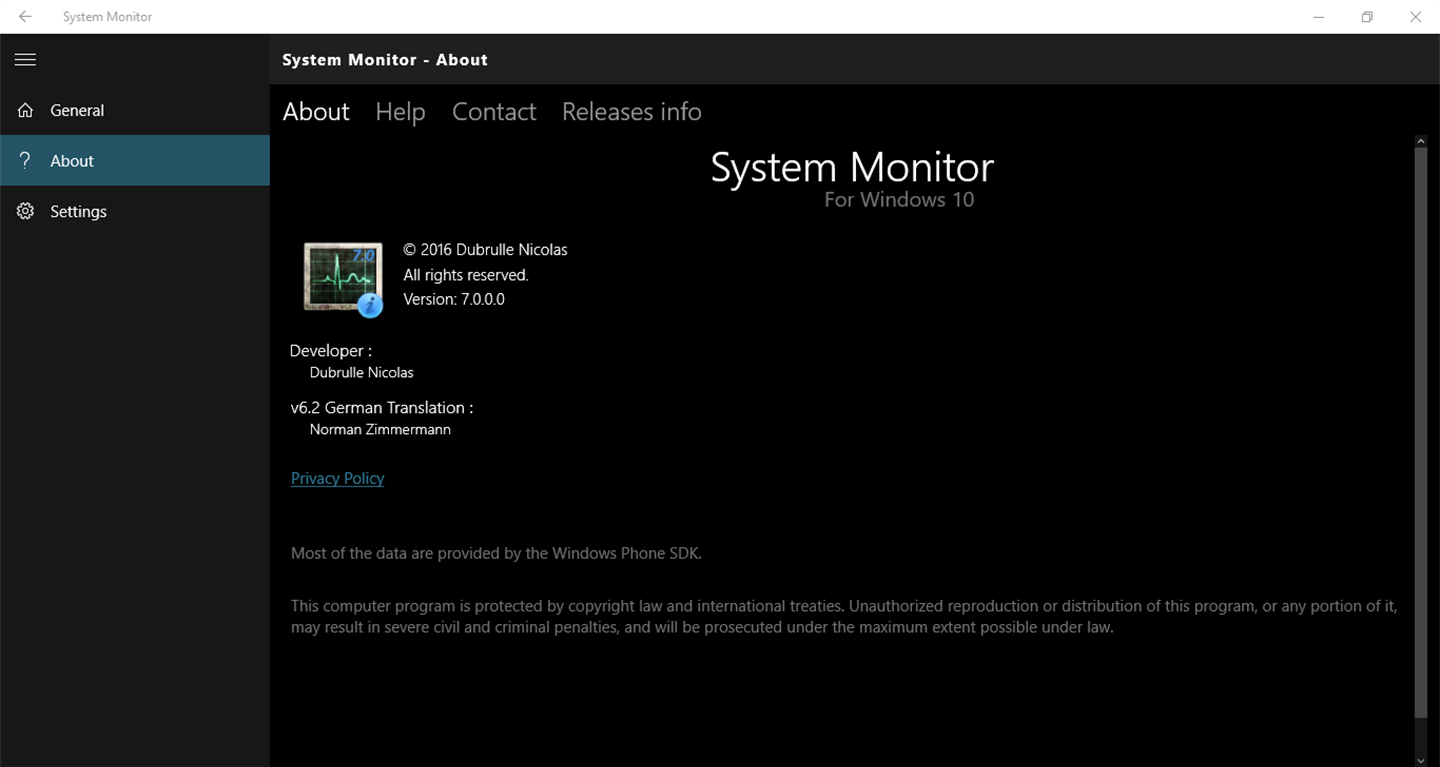Switch to the About tab
1440x767 pixels.
[x=316, y=112]
